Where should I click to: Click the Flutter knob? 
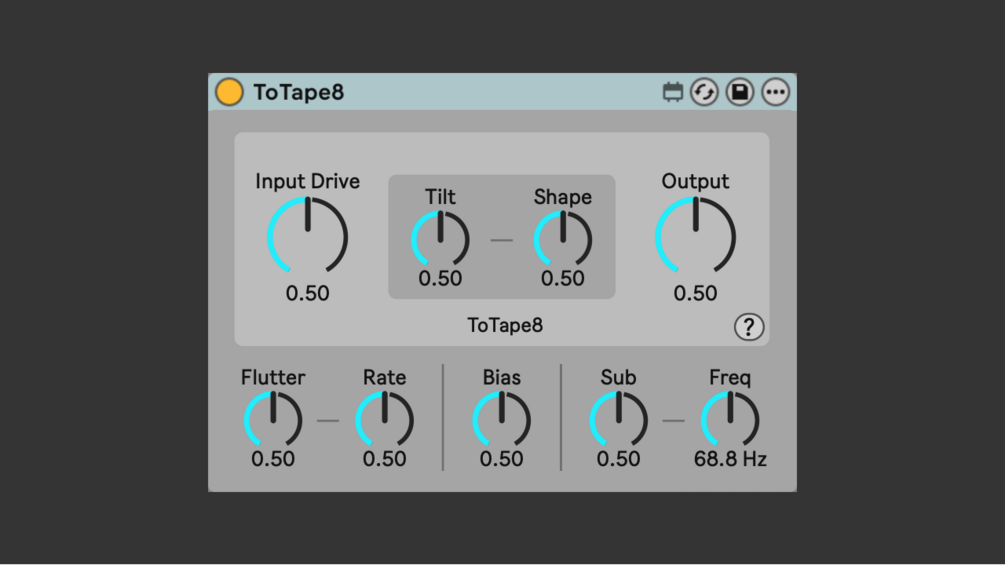pos(273,420)
